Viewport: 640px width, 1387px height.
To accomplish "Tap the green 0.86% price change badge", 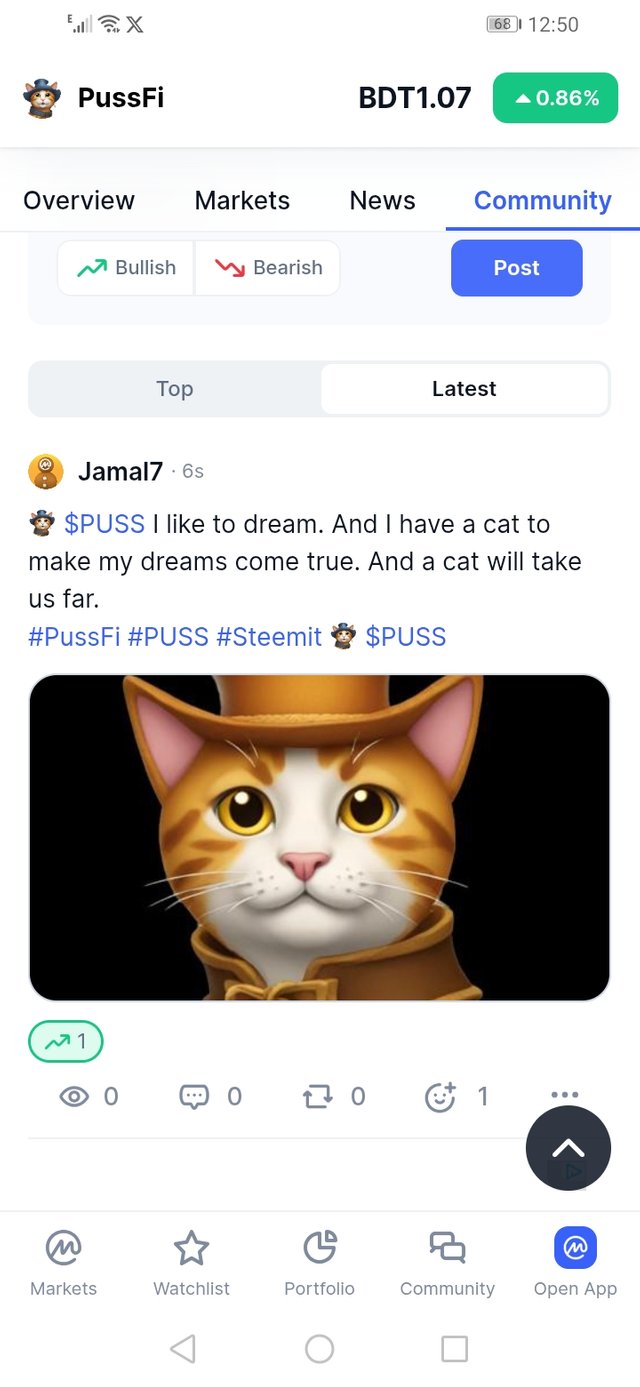I will [555, 98].
